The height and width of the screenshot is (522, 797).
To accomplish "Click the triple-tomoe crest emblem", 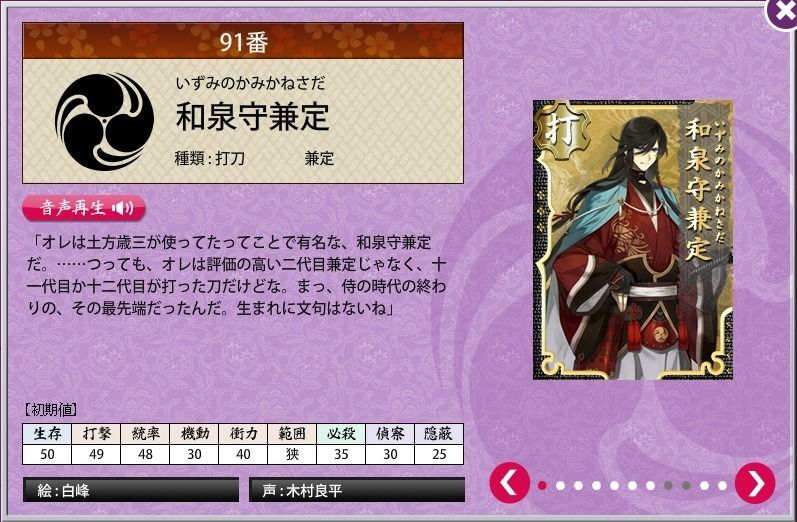I will click(x=104, y=121).
